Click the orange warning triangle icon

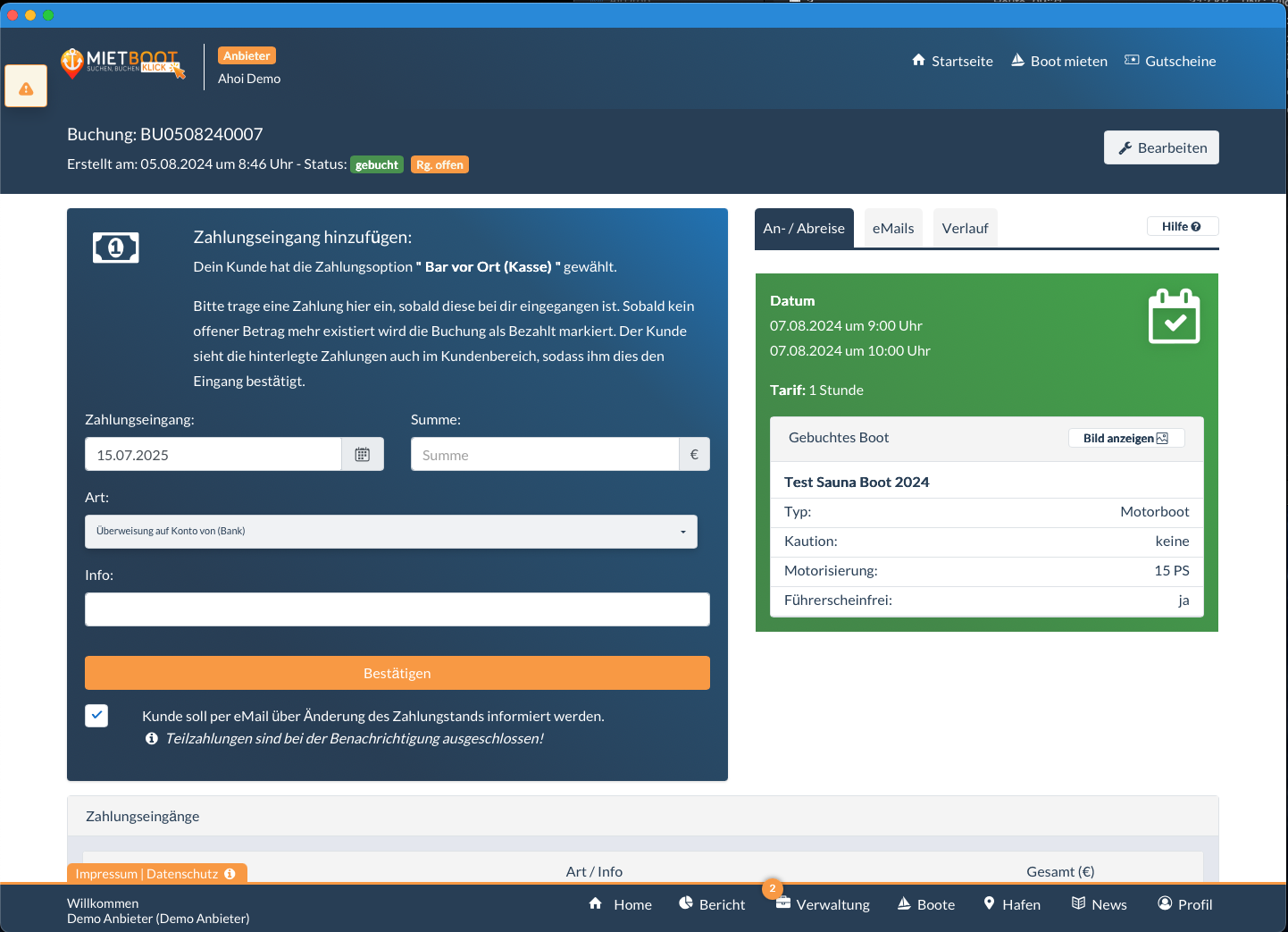(x=26, y=88)
